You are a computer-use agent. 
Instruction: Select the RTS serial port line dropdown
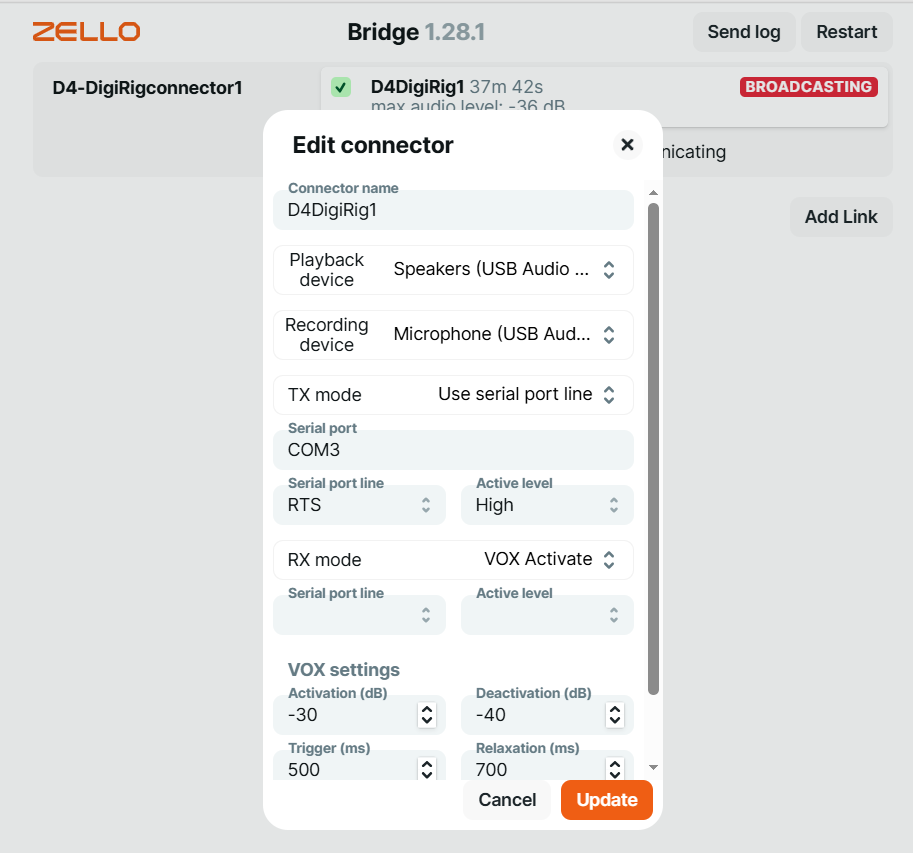pyautogui.click(x=359, y=504)
